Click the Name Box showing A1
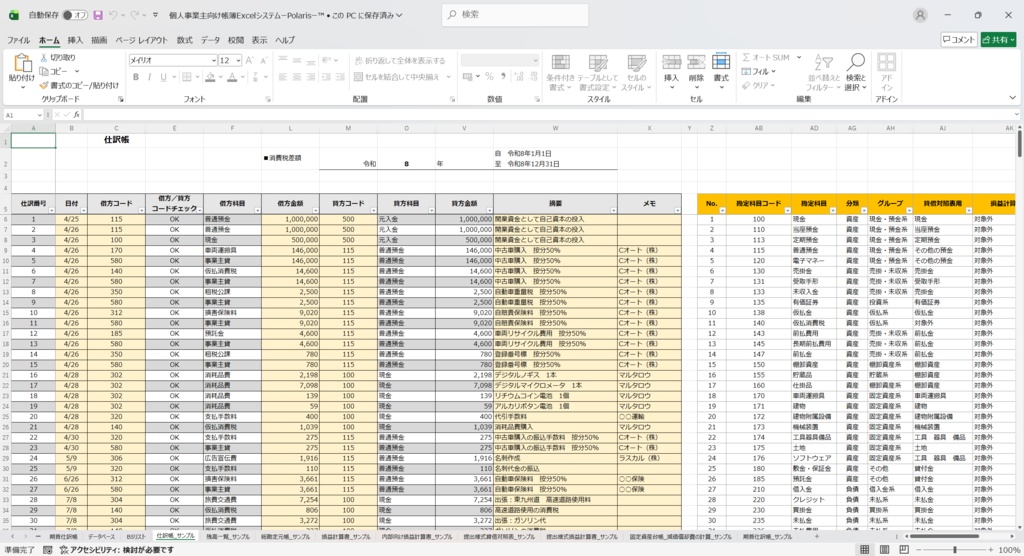This screenshot has width=1024, height=556. click(x=23, y=115)
